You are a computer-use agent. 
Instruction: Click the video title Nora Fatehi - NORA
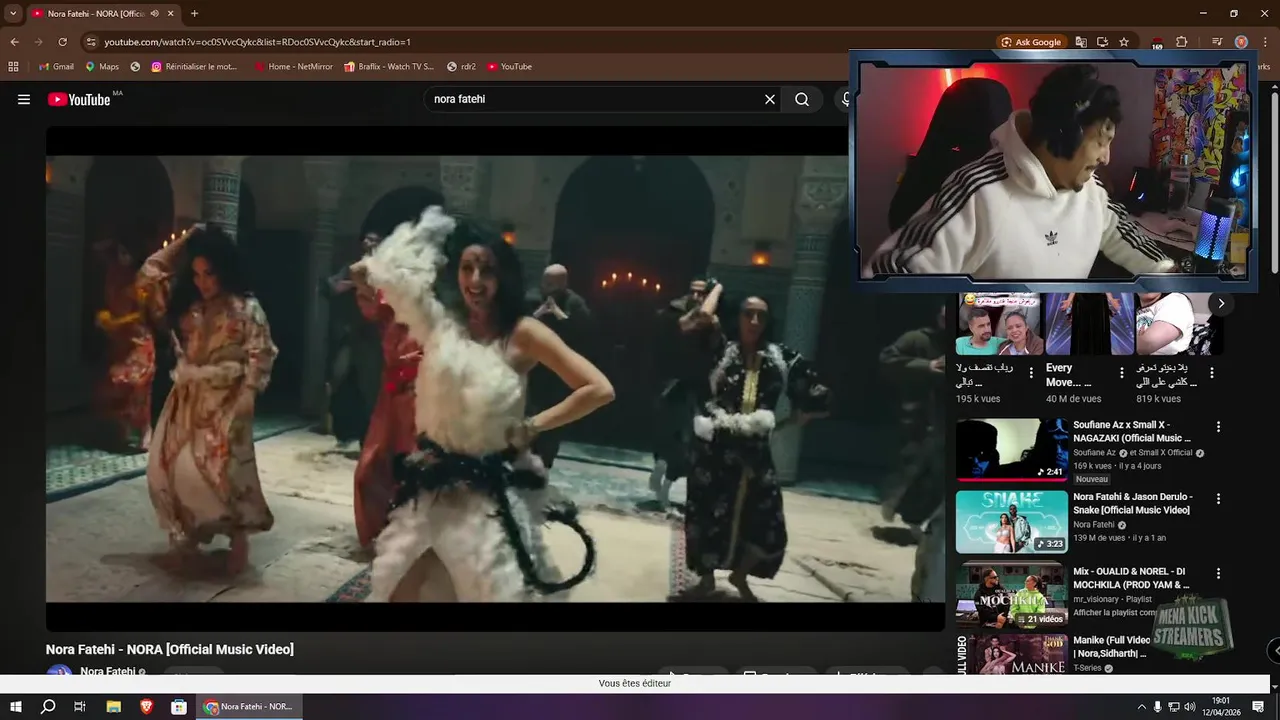170,649
